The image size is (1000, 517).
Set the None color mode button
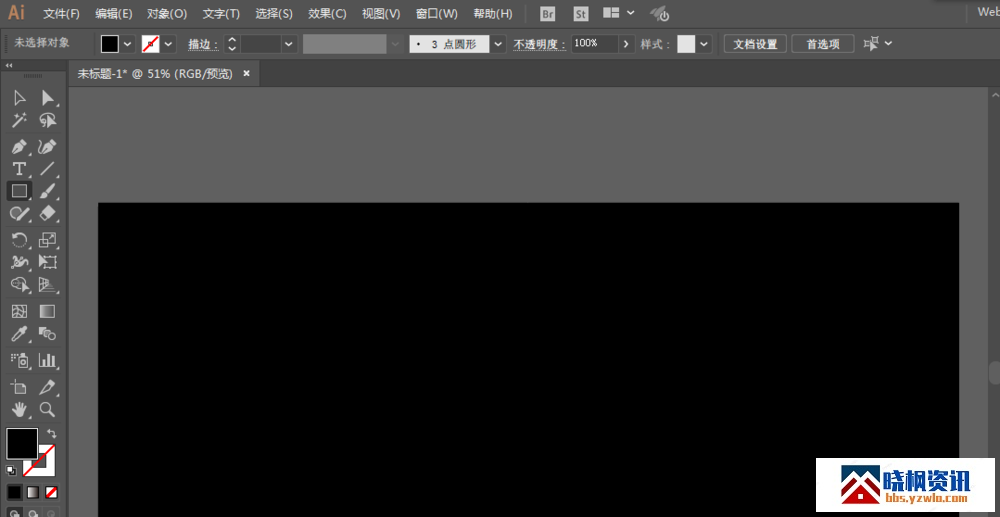(51, 492)
